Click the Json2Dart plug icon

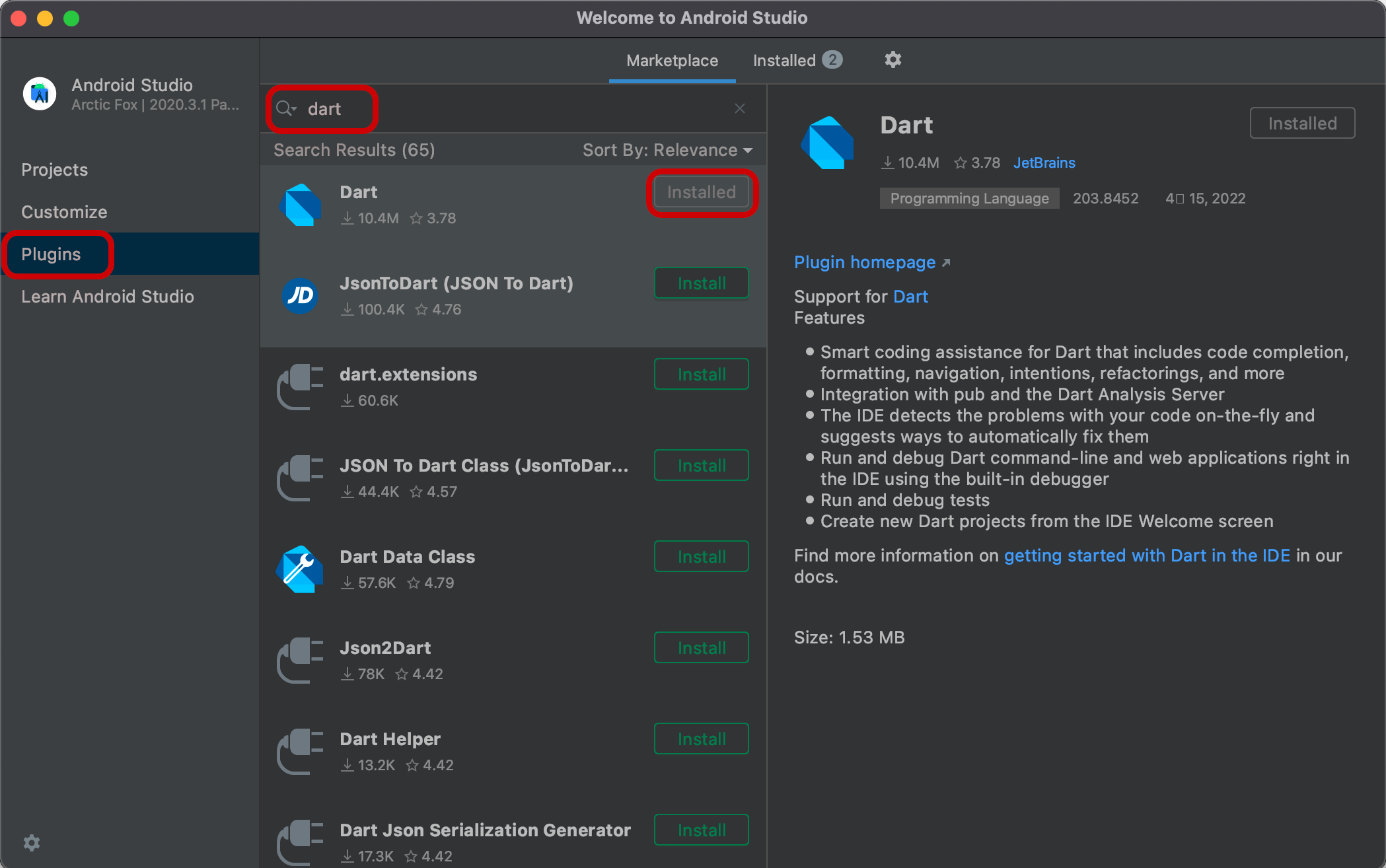coord(301,661)
